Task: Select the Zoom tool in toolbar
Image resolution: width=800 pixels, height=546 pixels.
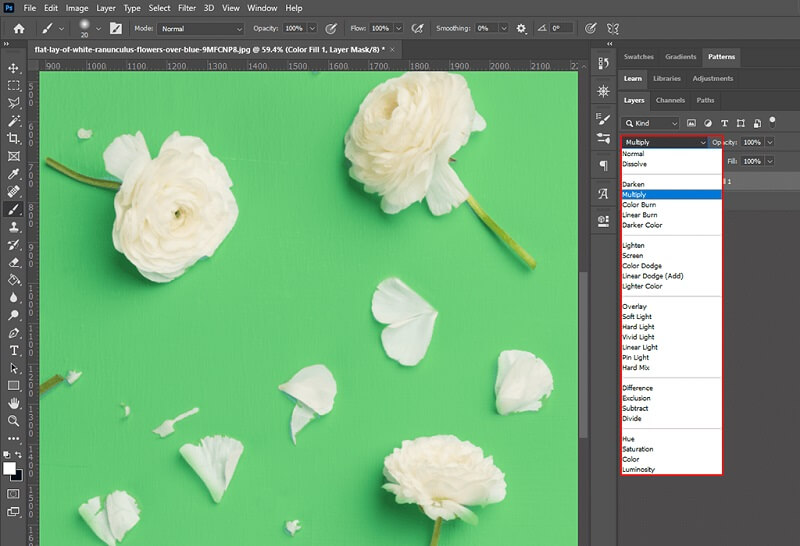Action: (14, 421)
